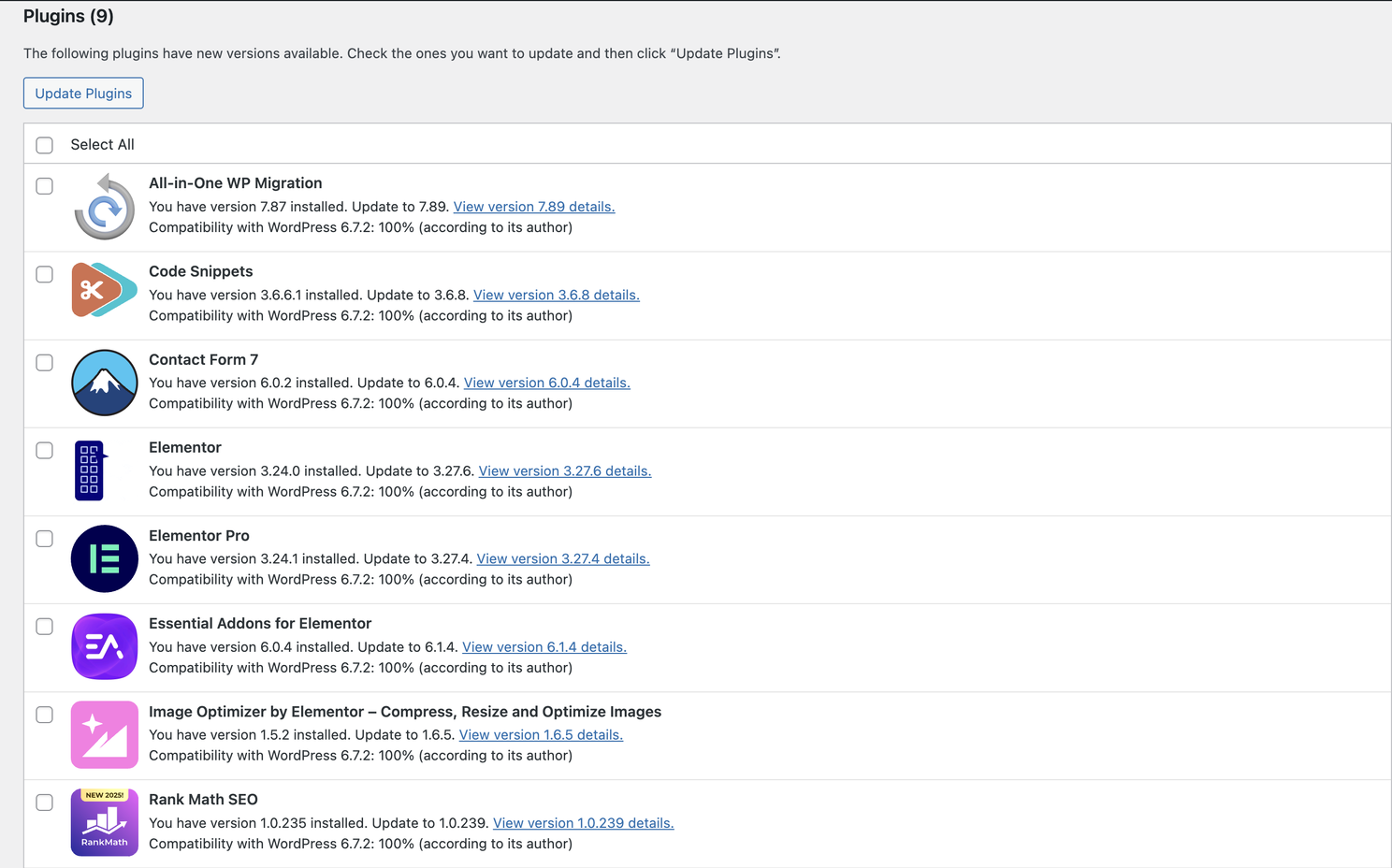Click the Code Snippets scissors icon
This screenshot has width=1392, height=868.
[x=104, y=290]
